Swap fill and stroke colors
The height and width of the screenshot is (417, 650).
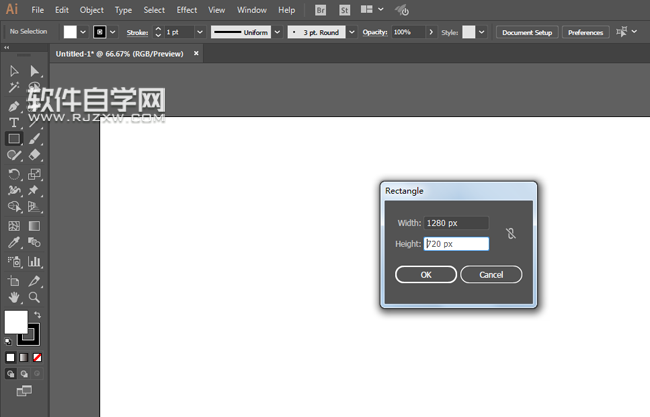point(37,315)
